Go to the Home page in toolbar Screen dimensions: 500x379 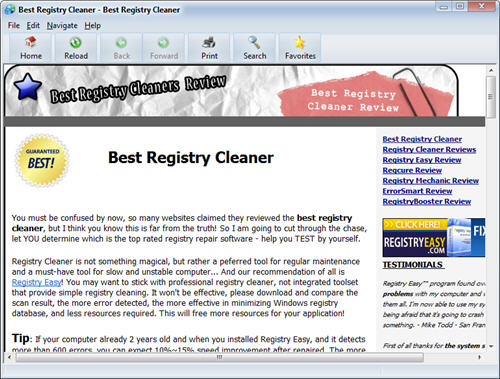coord(31,48)
